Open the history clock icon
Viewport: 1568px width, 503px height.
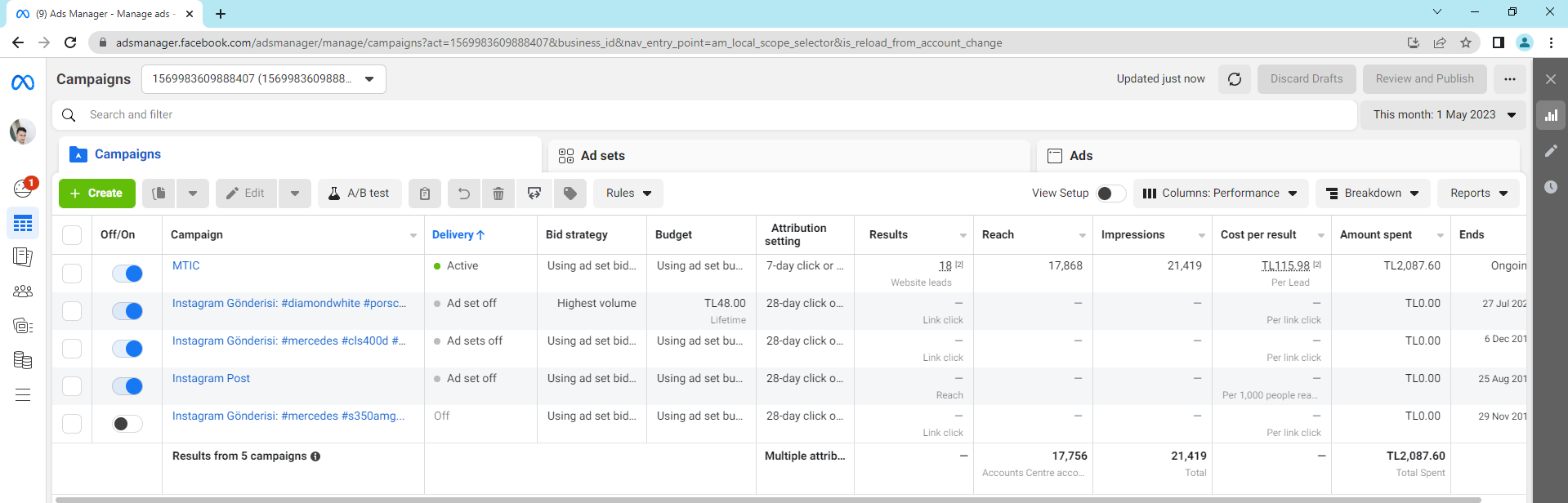(x=1551, y=187)
